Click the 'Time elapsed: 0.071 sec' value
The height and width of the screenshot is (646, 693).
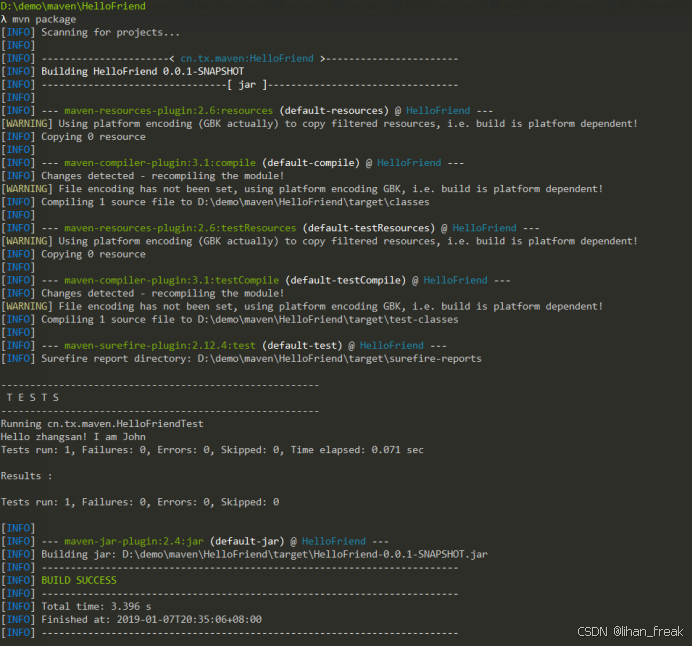357,450
